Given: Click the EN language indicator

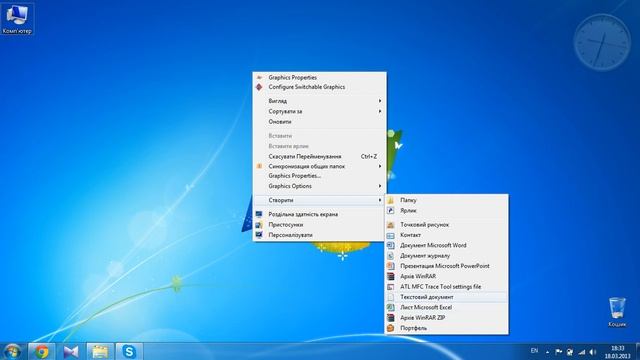Looking at the screenshot, I should tap(534, 351).
